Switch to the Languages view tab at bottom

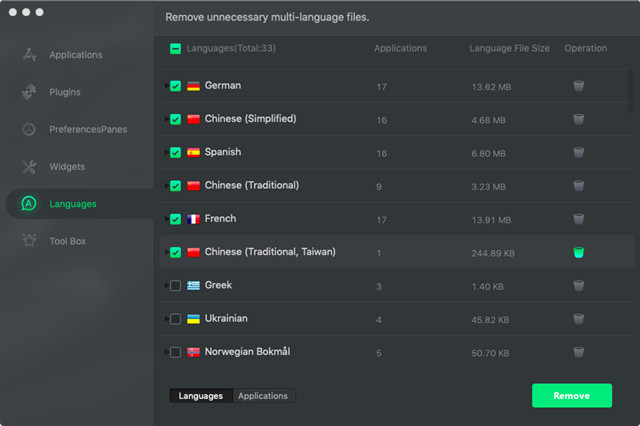click(201, 396)
